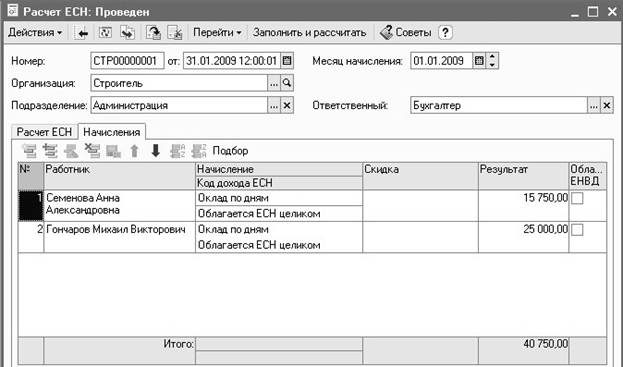Open the Ответственный selection ellipsis button
Image resolution: width=623 pixels, height=367 pixels.
click(593, 105)
